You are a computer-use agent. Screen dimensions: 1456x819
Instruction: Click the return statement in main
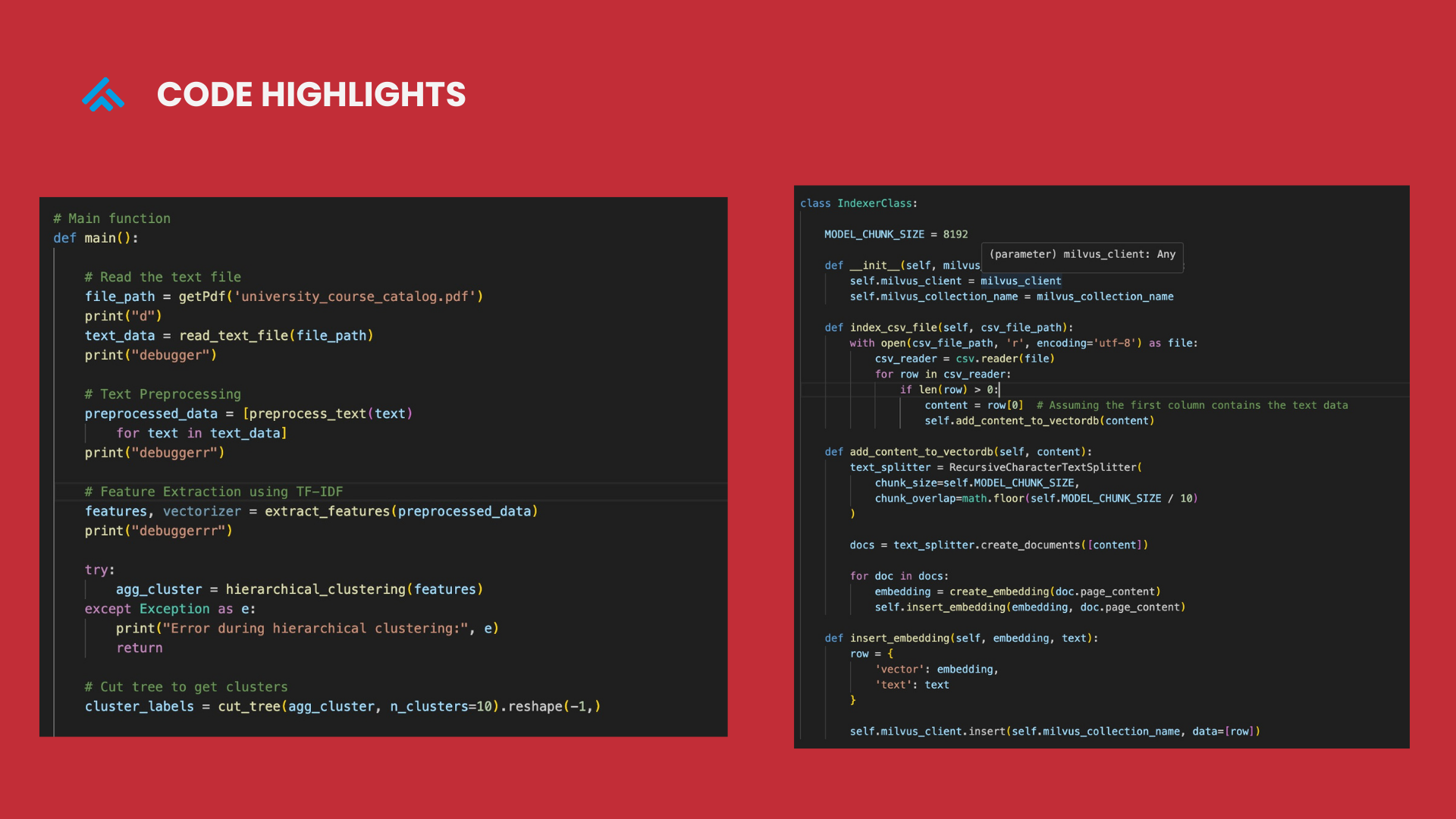point(140,648)
